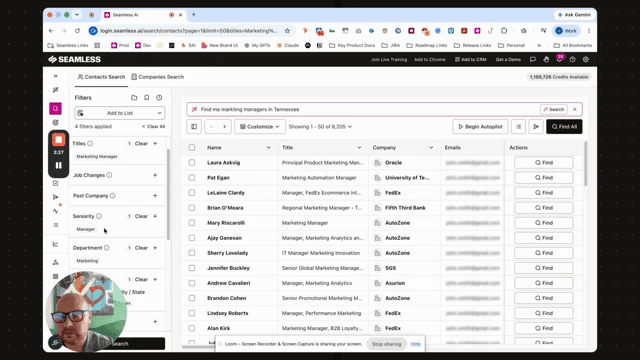Viewport: 640px width, 360px height.
Task: Click Get a Demo link
Action: pos(508,59)
